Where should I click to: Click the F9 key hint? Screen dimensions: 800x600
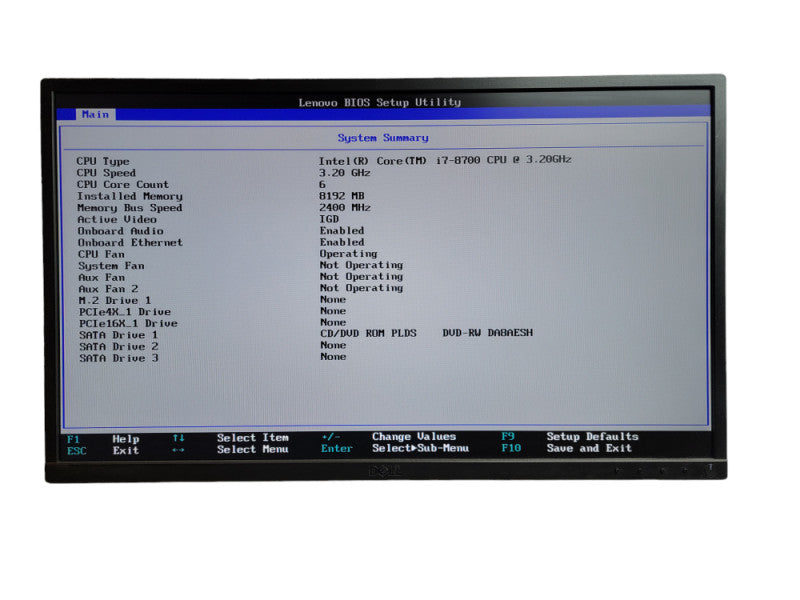point(508,436)
